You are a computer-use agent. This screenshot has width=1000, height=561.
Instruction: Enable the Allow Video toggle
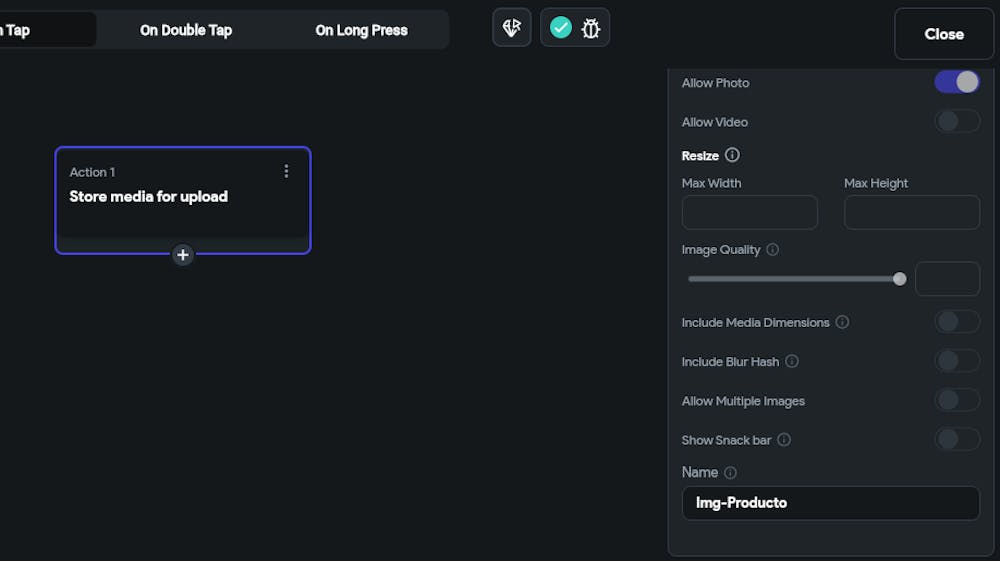957,122
